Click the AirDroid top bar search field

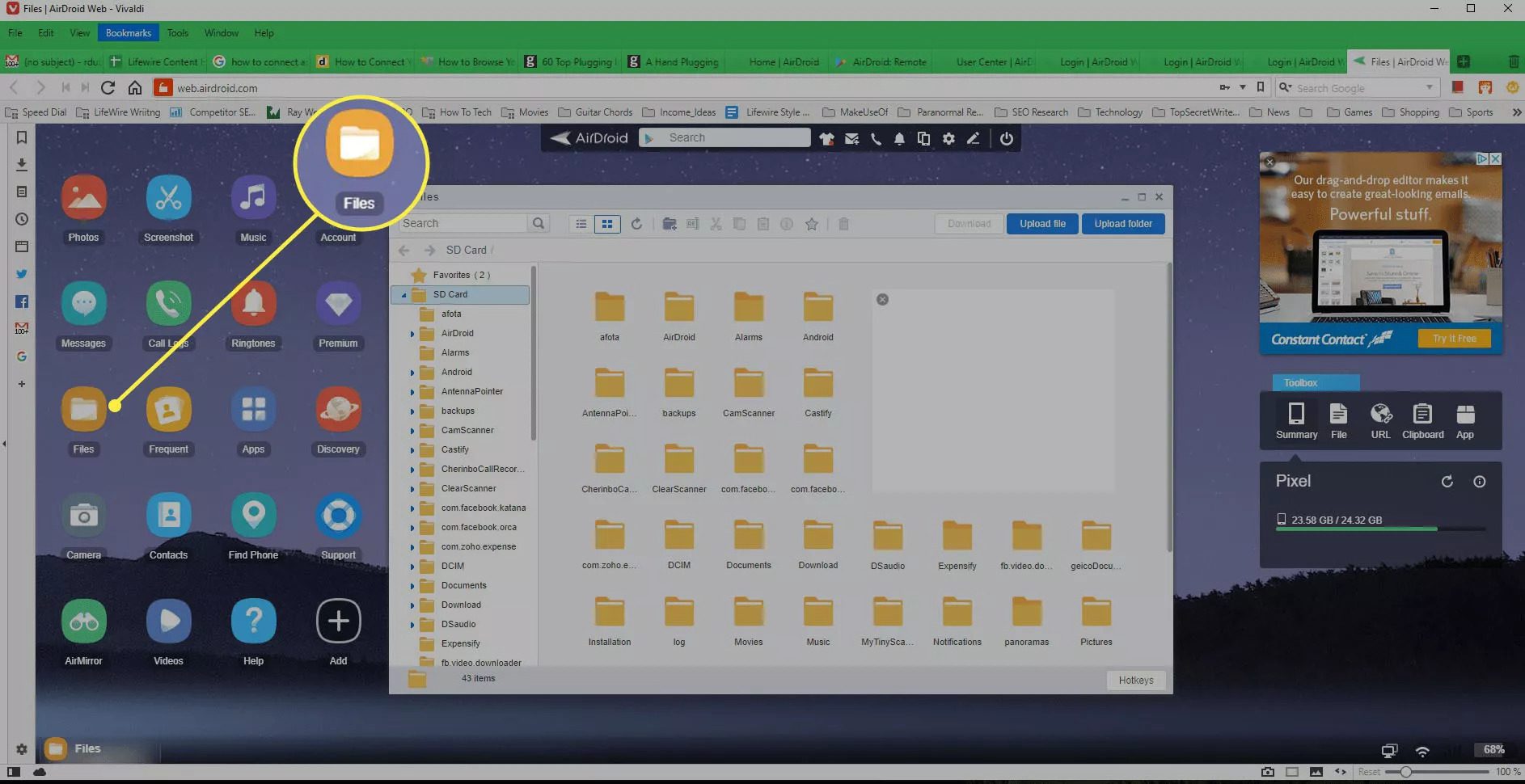tap(724, 138)
